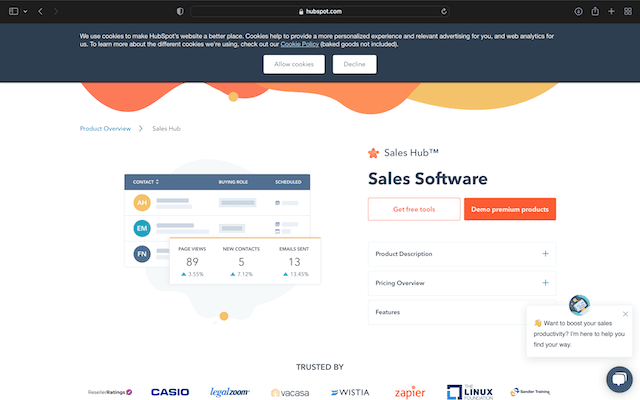640x400 pixels.
Task: Click the 13.45% emails sent increase
Action: click(296, 274)
